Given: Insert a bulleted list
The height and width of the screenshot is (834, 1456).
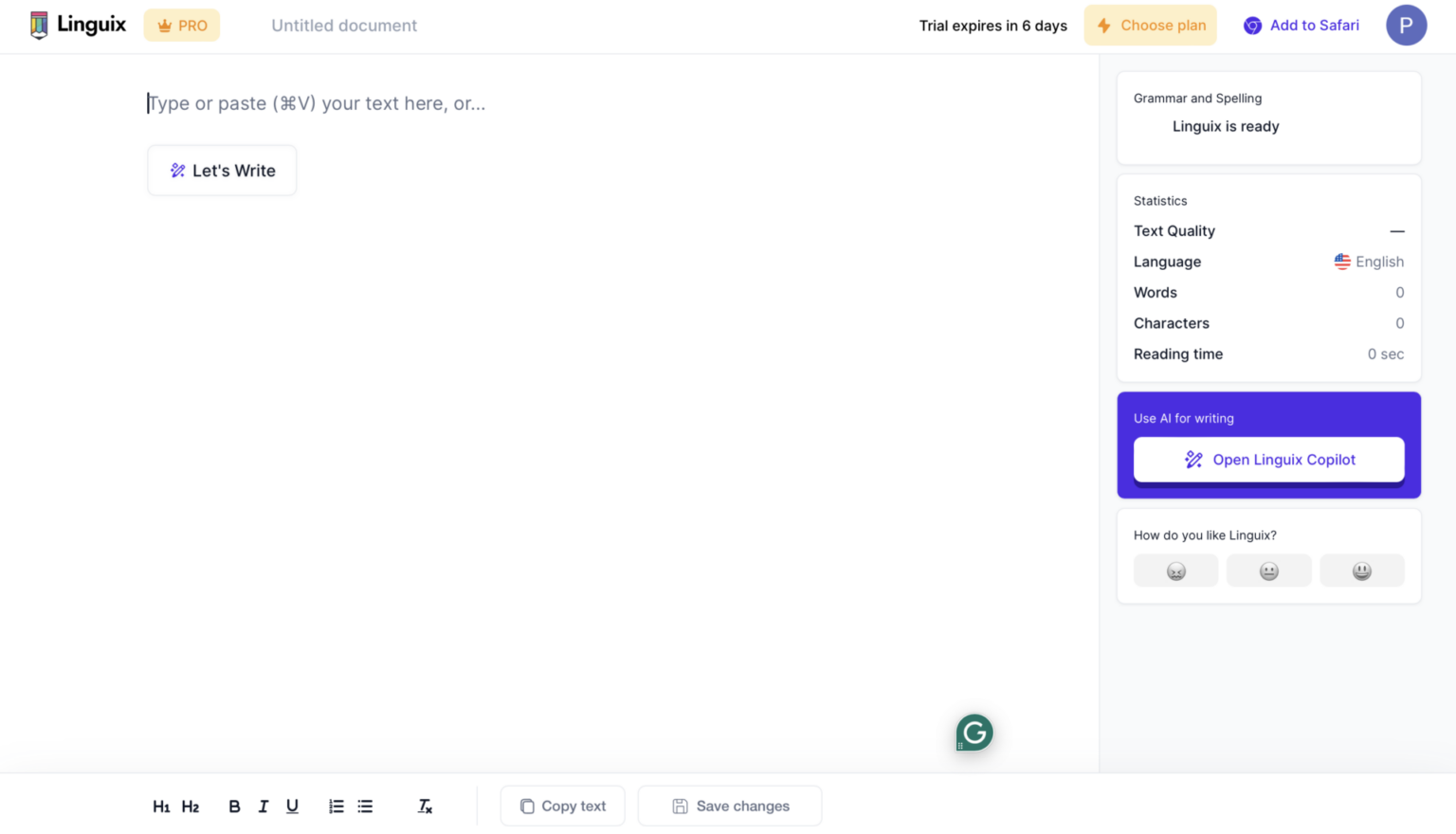Looking at the screenshot, I should click(365, 806).
